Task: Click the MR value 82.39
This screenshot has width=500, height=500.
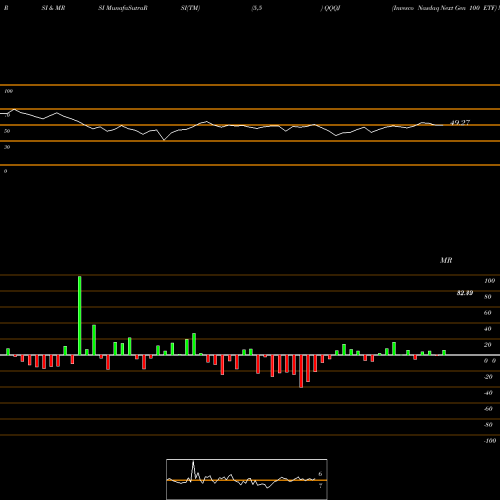Action: (465, 293)
